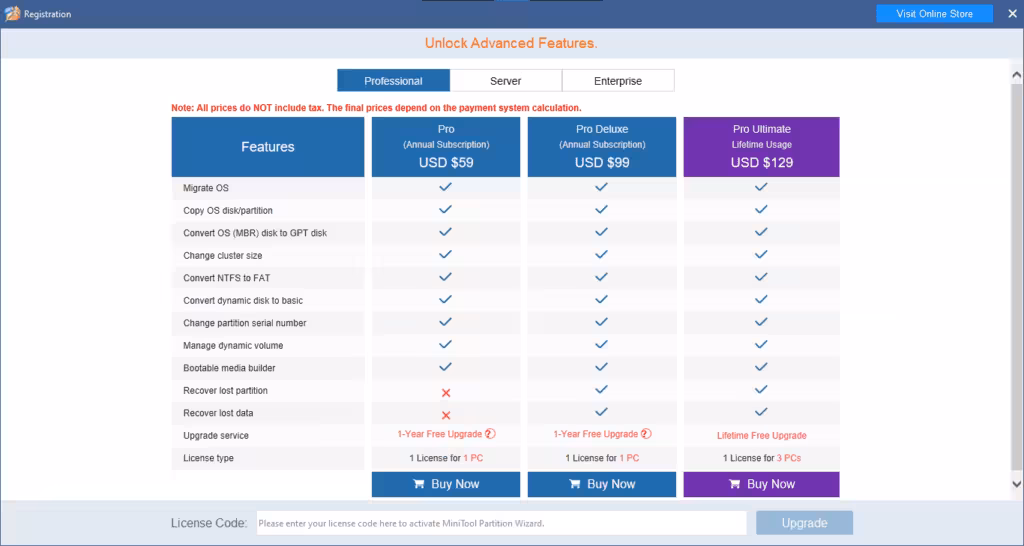The image size is (1024, 546).
Task: Click Pro Deluxe checkmark for Manage dynamic volume
Action: [x=601, y=344]
